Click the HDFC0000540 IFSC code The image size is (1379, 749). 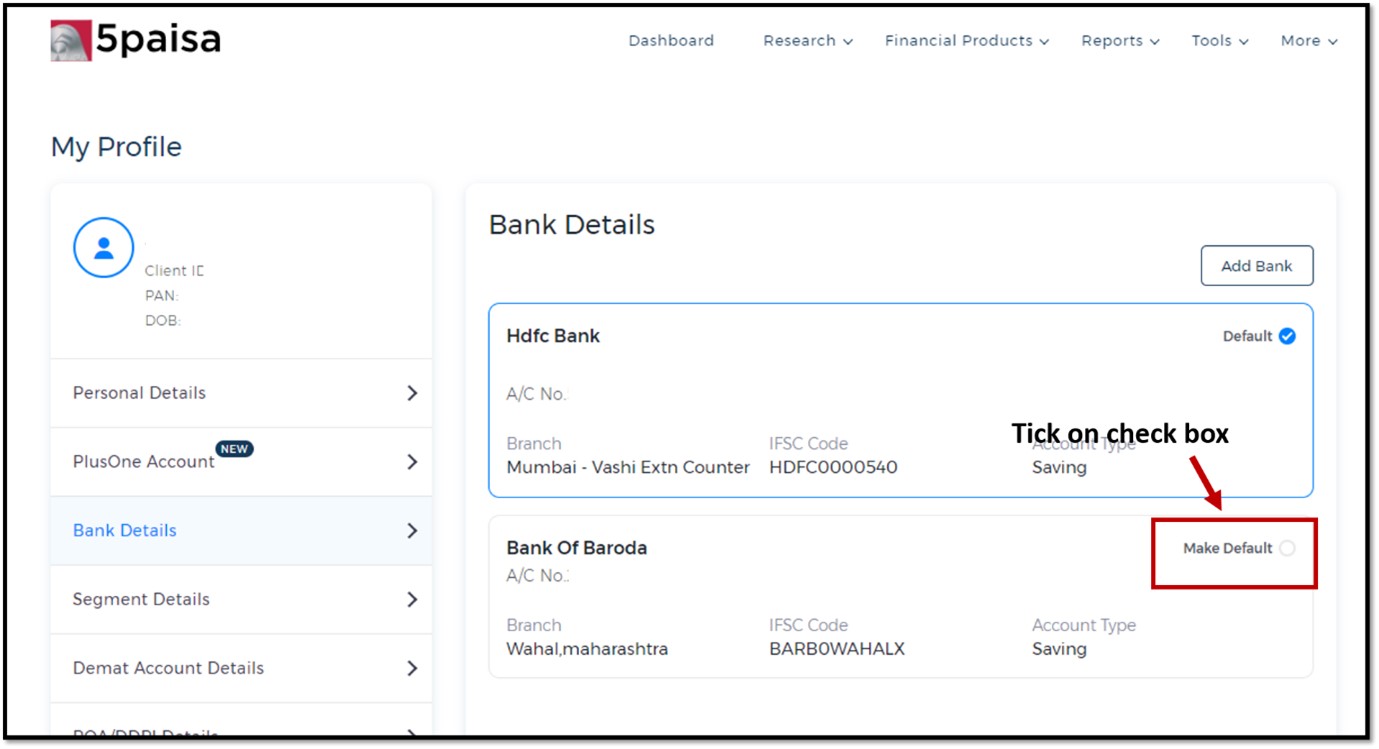(833, 467)
